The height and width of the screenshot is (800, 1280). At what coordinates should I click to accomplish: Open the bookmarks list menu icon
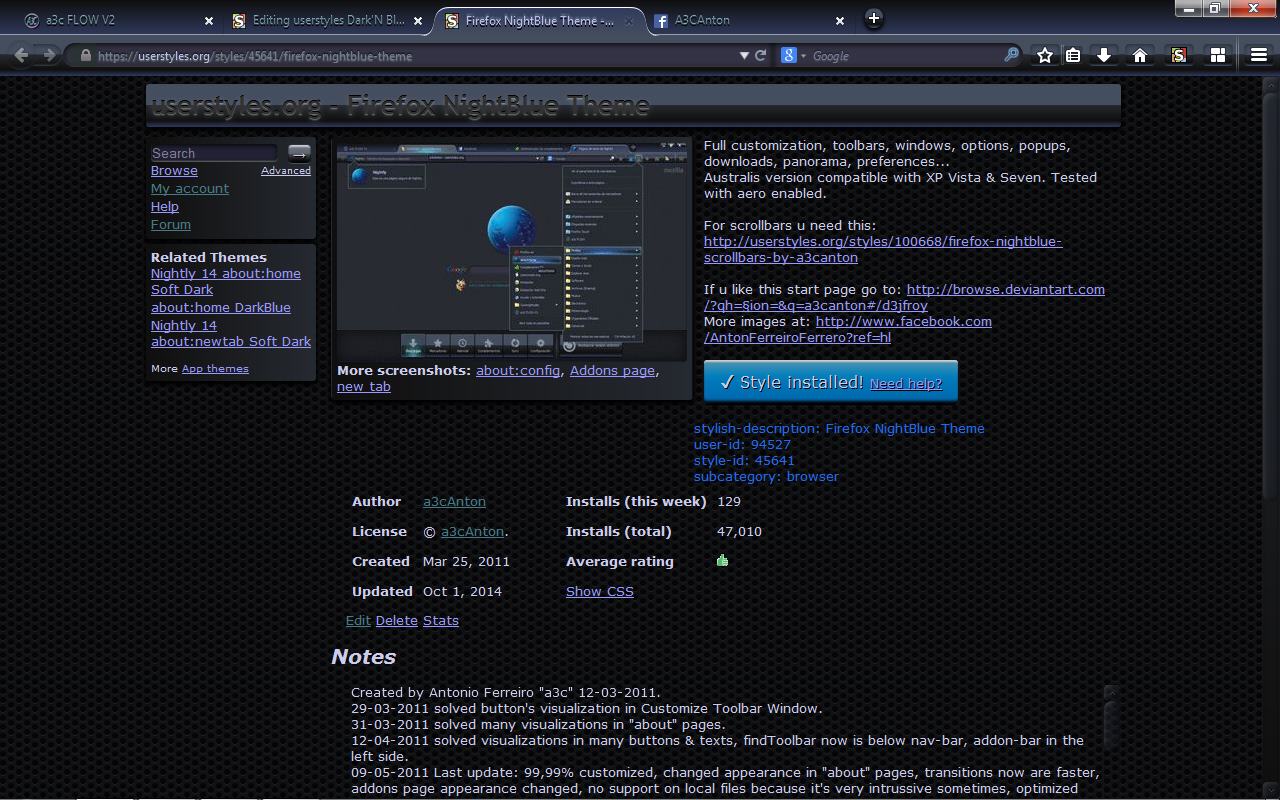(1073, 56)
